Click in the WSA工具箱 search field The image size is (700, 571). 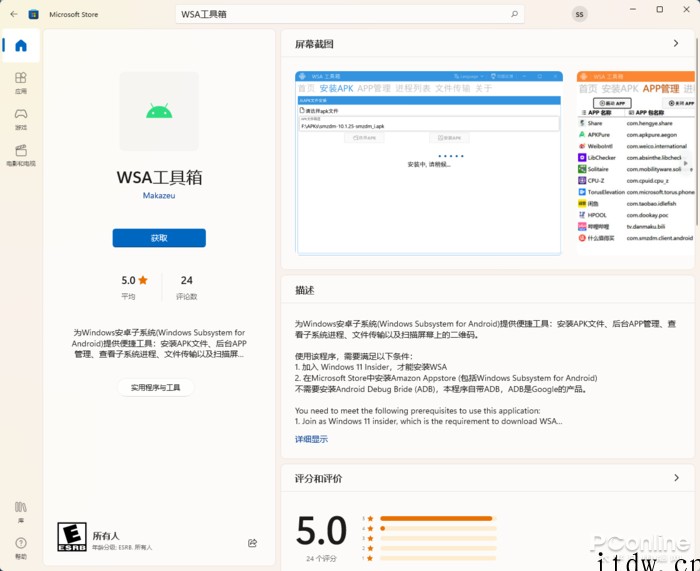point(350,14)
